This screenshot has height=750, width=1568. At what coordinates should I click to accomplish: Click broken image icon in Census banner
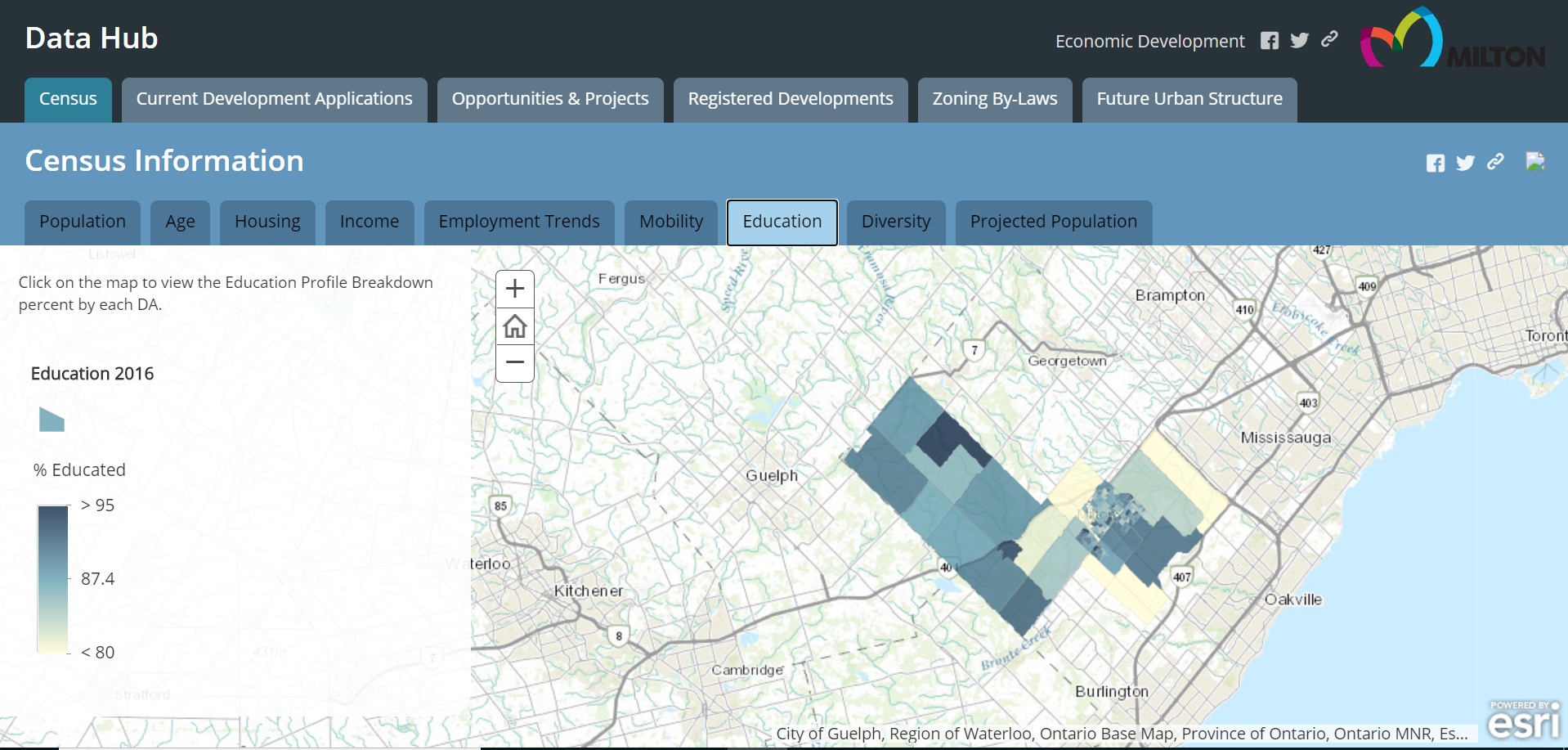point(1534,161)
